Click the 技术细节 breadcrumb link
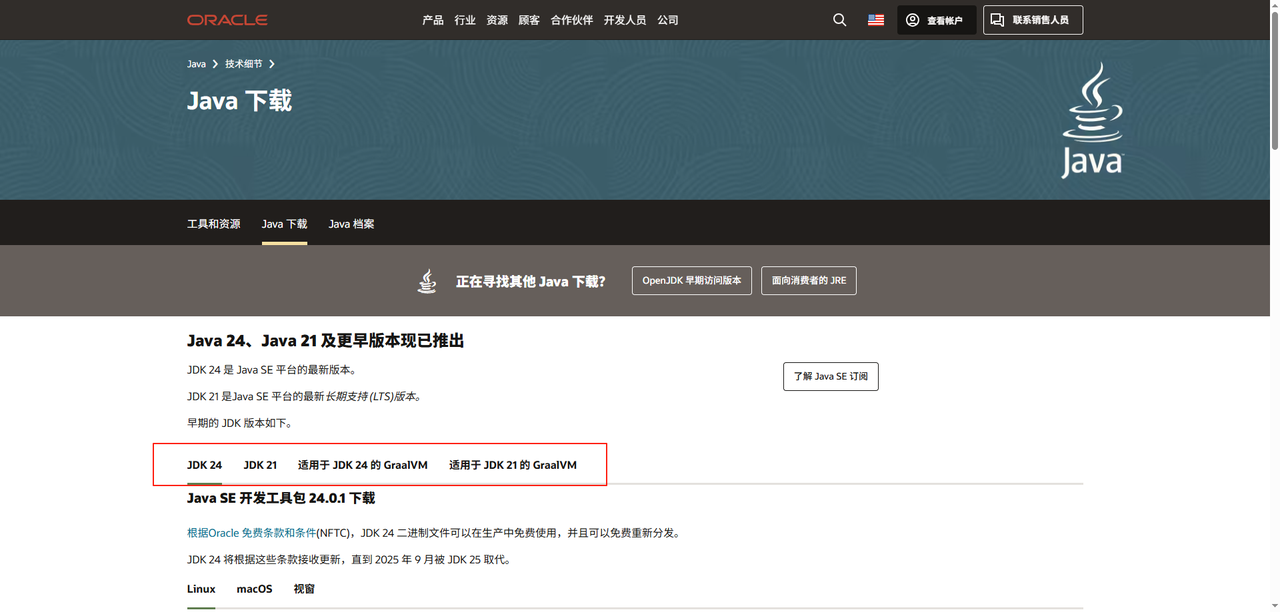 244,64
